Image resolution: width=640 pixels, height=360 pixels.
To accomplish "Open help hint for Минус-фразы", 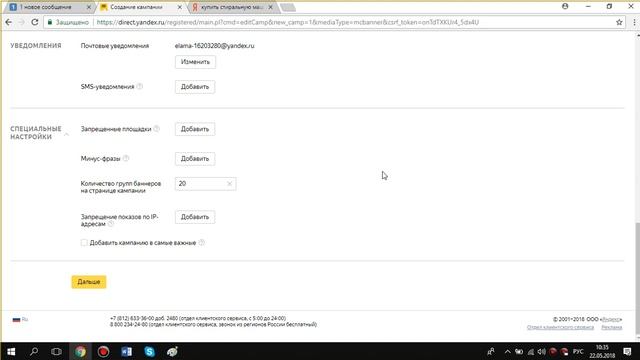I will [126, 158].
